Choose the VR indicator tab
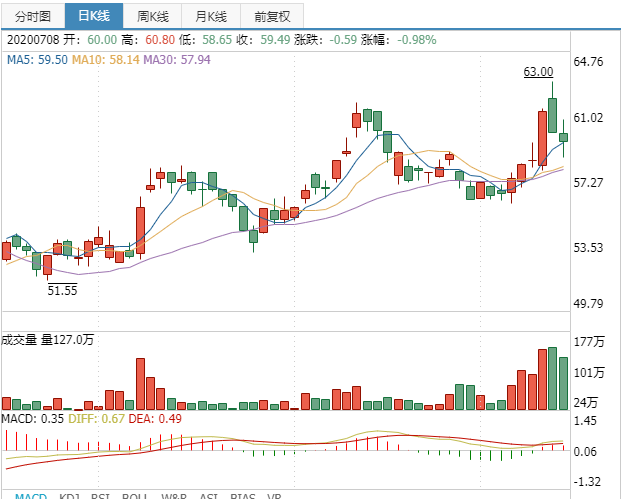 point(275,496)
